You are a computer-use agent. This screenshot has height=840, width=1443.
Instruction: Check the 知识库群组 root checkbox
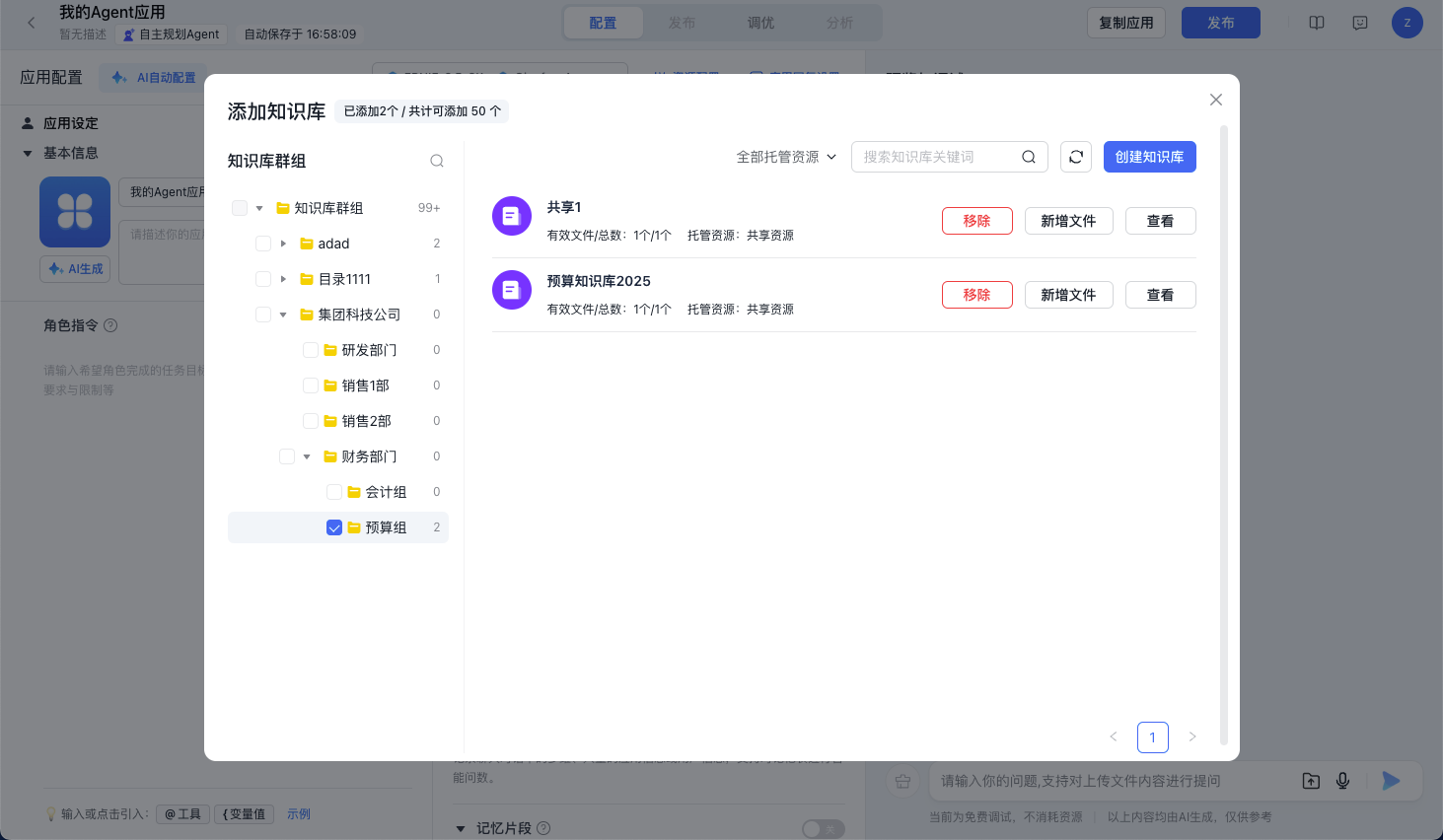click(x=240, y=208)
